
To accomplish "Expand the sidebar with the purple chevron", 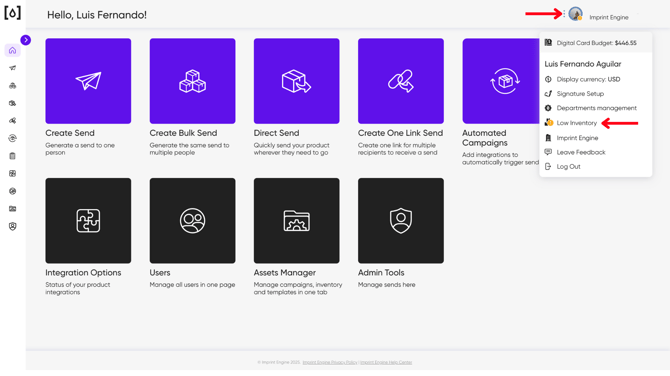I will click(26, 40).
